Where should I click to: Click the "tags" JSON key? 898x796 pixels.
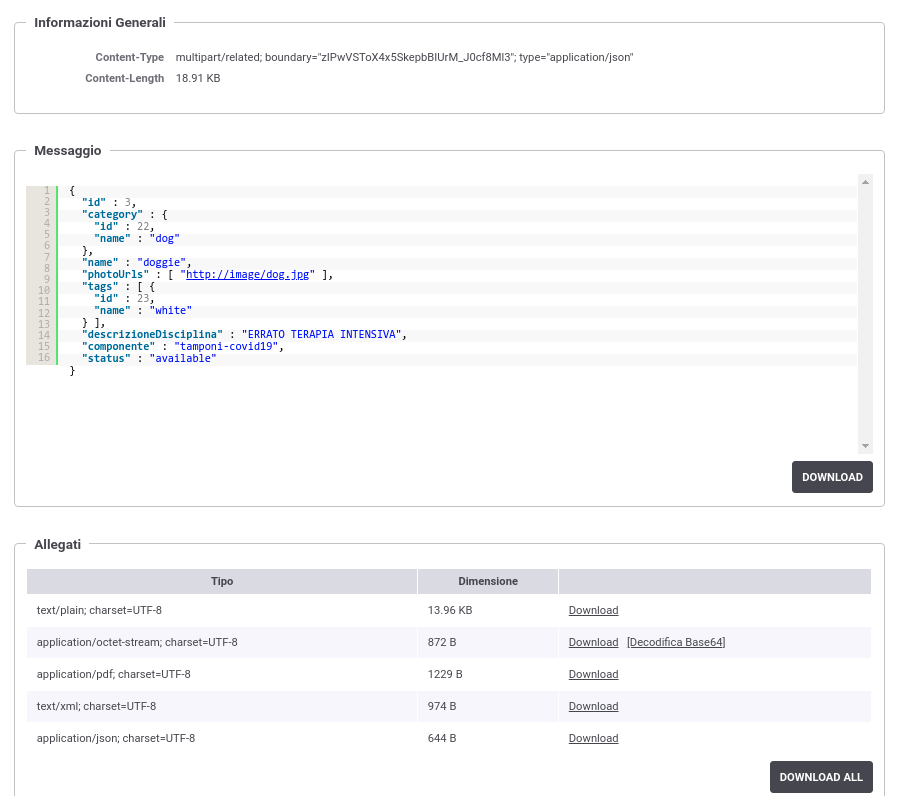click(x=100, y=286)
